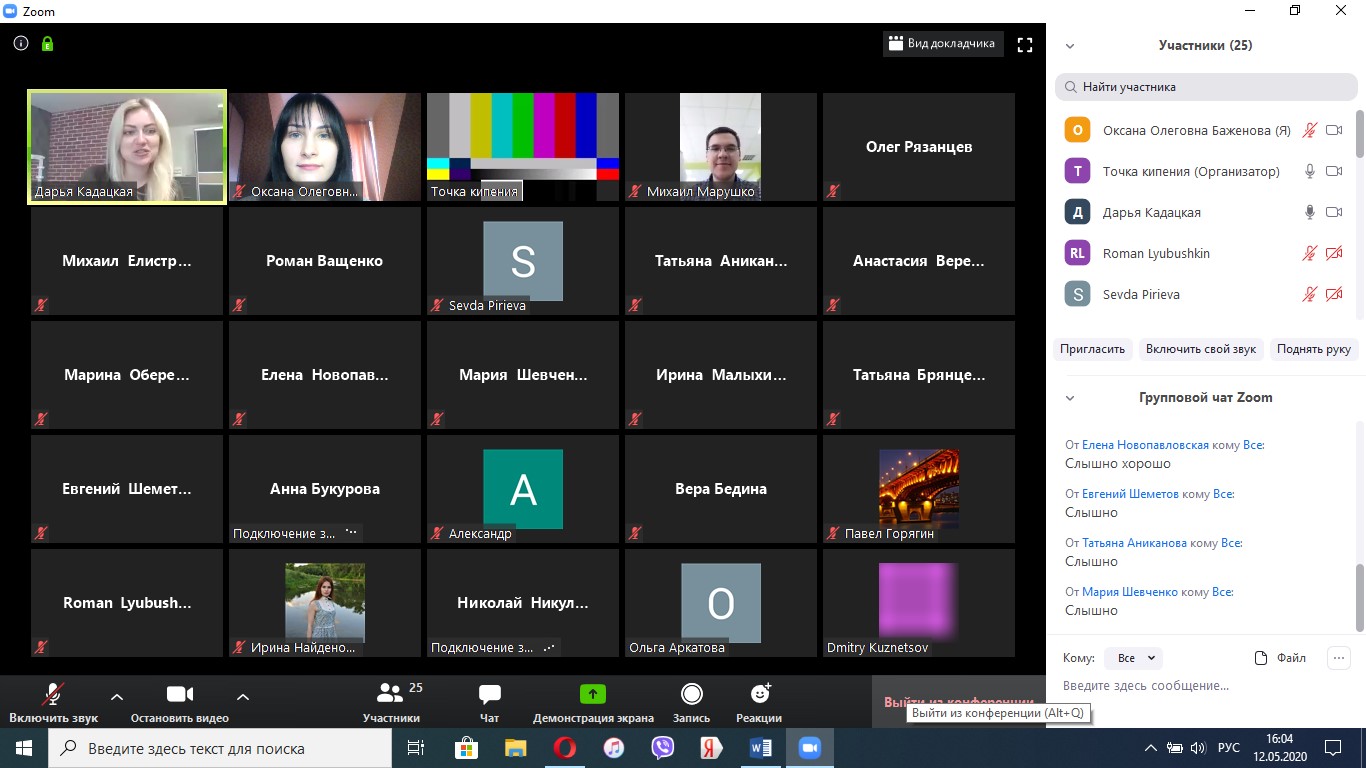Click camera icon for Дарья Кадацкая in list
Screen dimensions: 1366x768
(1334, 213)
